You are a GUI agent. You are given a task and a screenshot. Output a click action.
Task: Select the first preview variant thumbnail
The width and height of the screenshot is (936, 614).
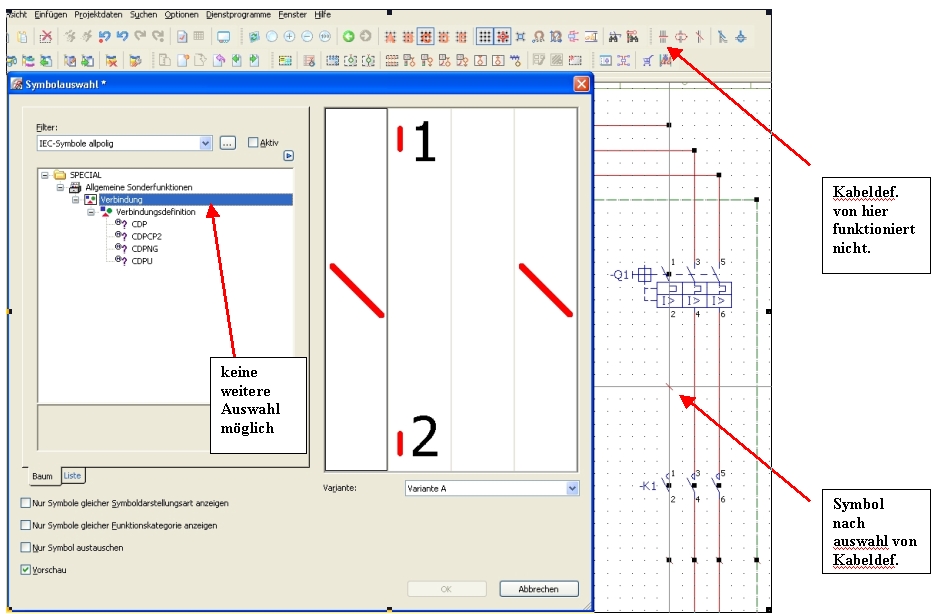[x=356, y=289]
